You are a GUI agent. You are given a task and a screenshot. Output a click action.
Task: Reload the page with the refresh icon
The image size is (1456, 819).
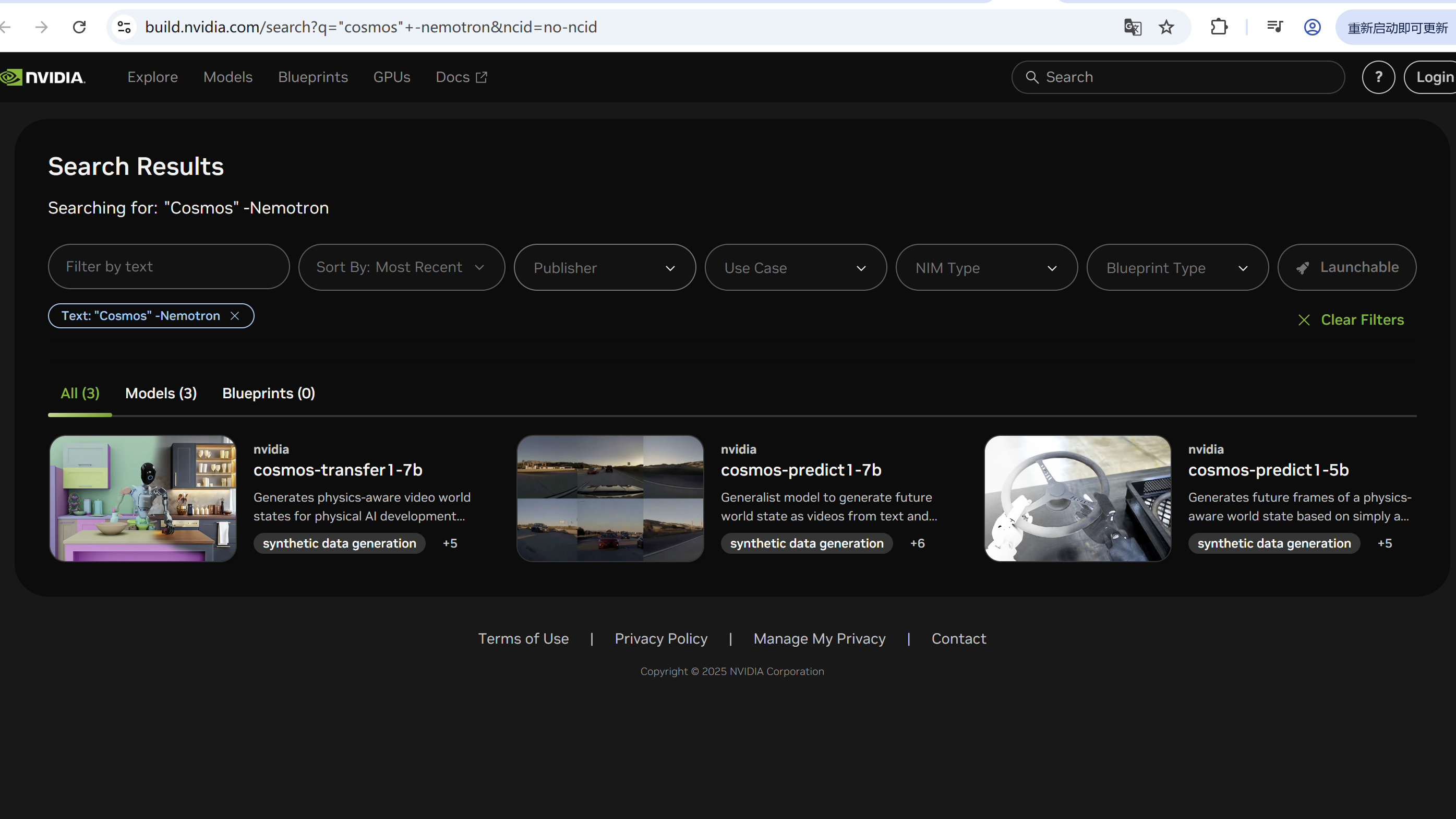click(79, 27)
